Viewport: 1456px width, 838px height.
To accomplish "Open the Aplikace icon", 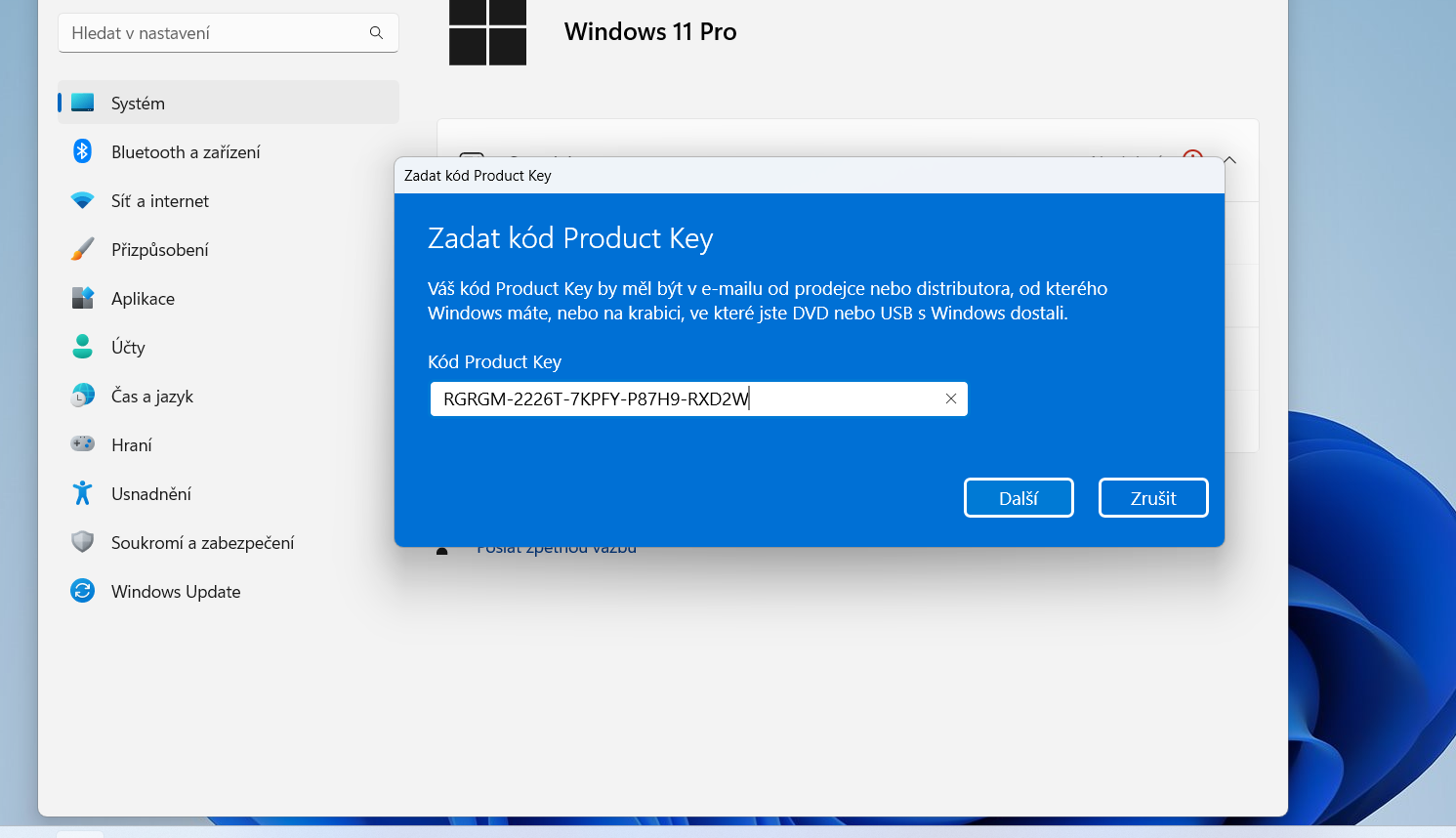I will click(83, 298).
